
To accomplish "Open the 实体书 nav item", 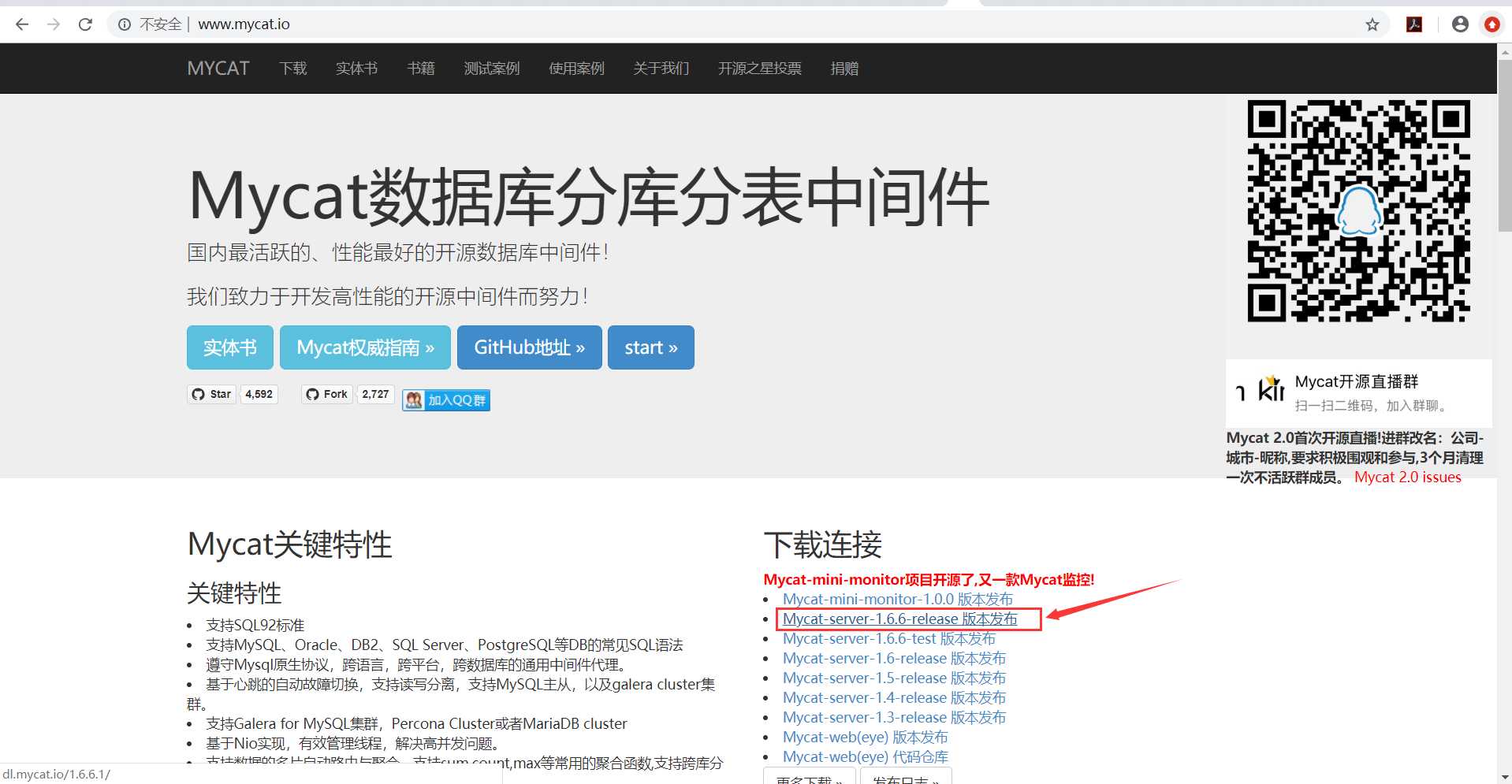I will click(356, 69).
